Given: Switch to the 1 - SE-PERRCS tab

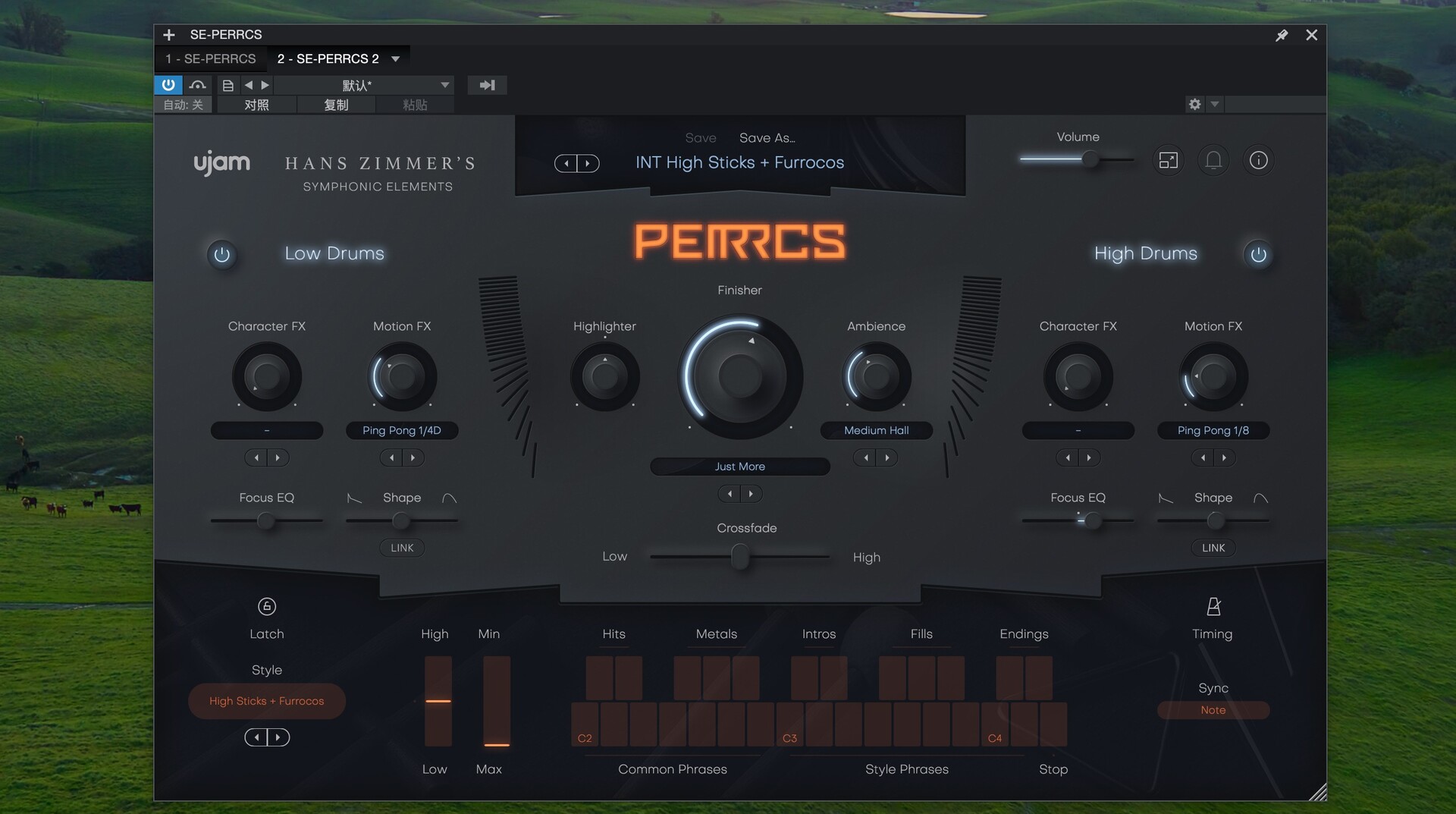Looking at the screenshot, I should [211, 58].
